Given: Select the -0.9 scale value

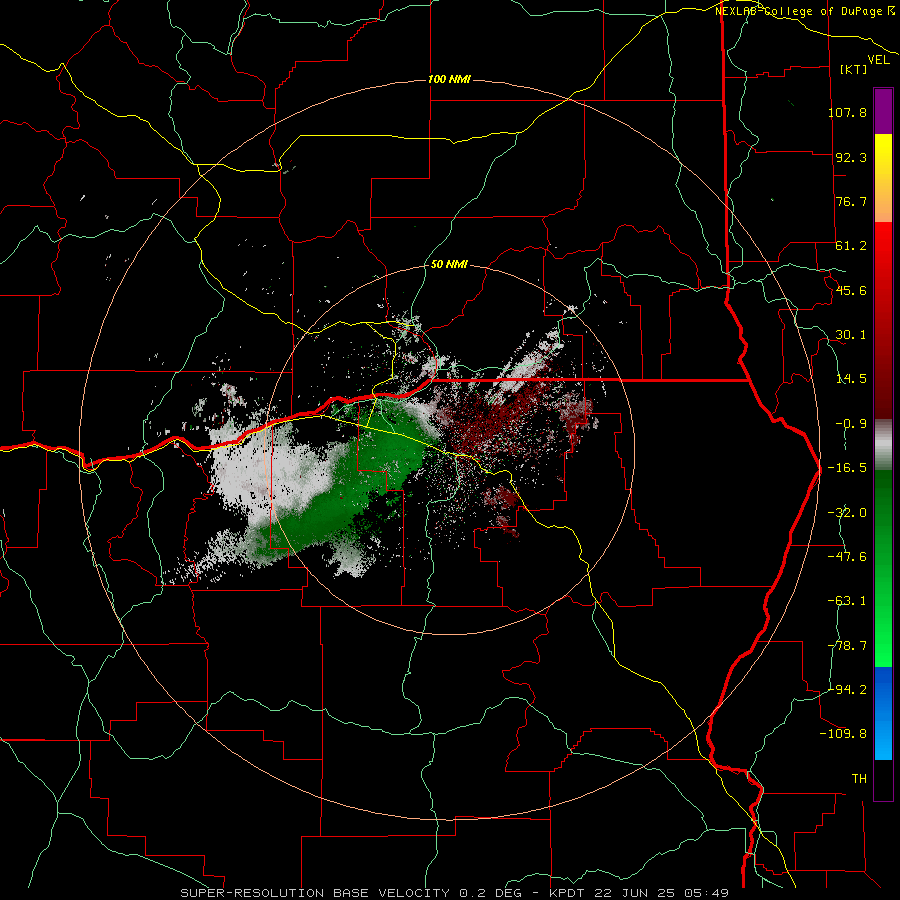Looking at the screenshot, I should pos(851,424).
